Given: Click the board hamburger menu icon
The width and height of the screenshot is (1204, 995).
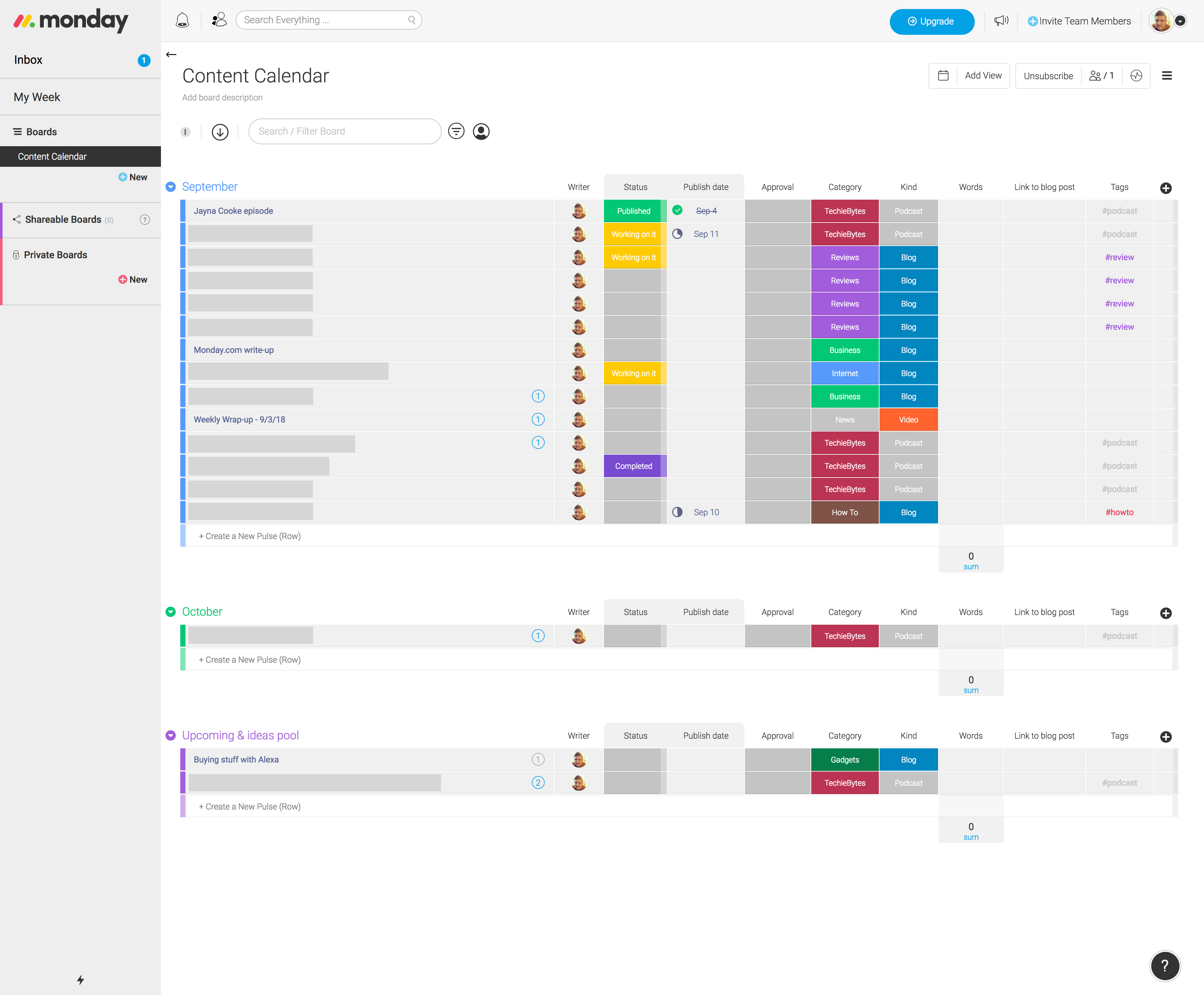Looking at the screenshot, I should pos(1167,76).
